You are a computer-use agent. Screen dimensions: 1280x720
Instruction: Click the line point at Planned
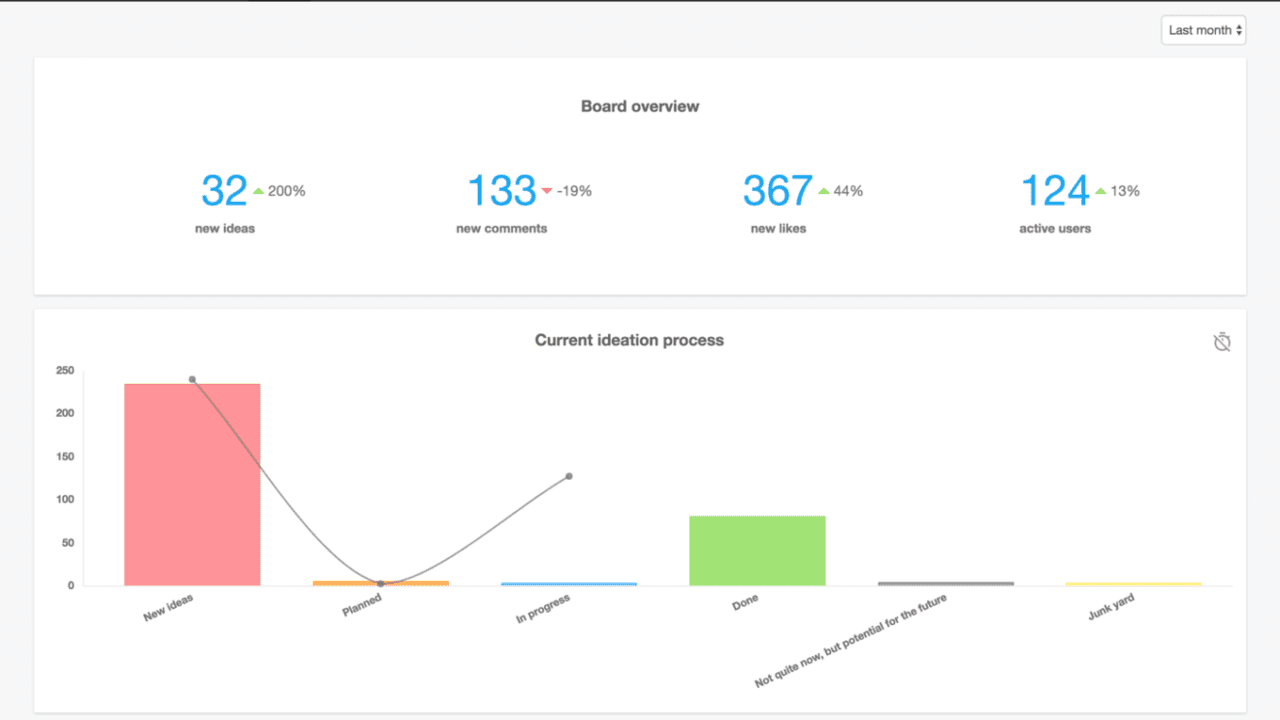(x=381, y=584)
